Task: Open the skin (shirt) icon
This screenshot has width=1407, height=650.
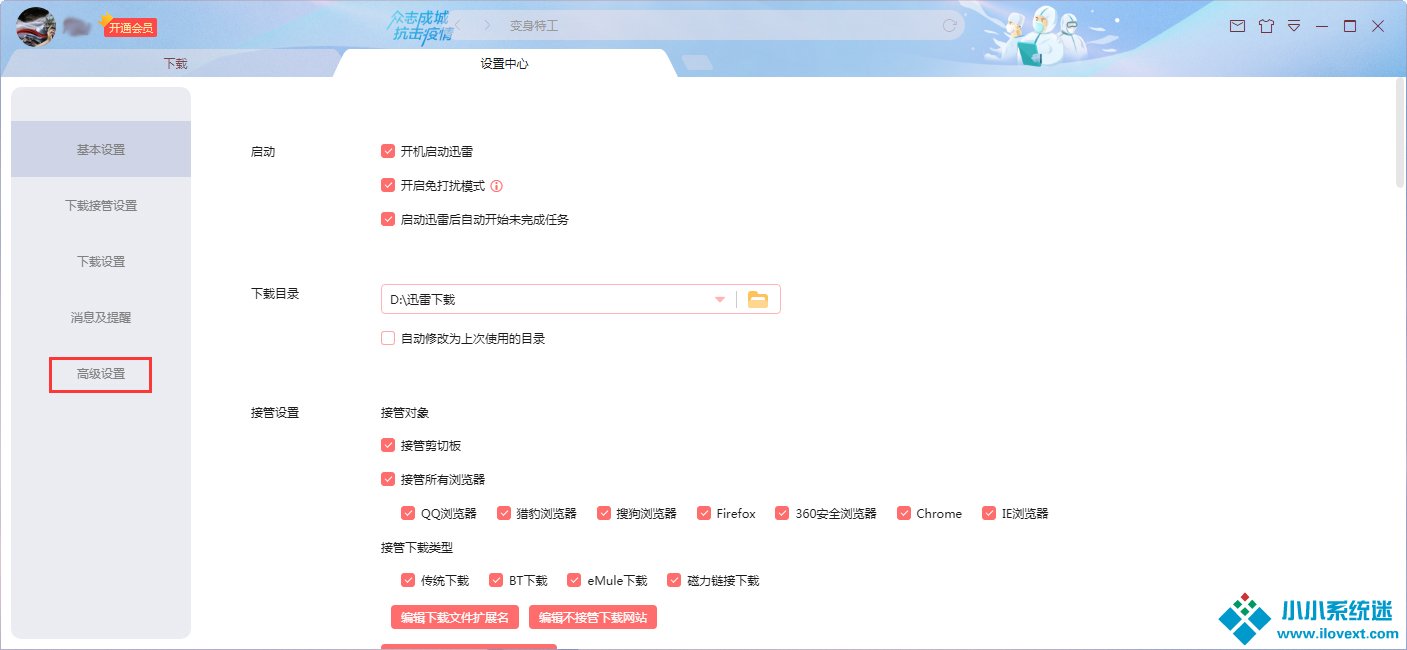Action: coord(1266,26)
